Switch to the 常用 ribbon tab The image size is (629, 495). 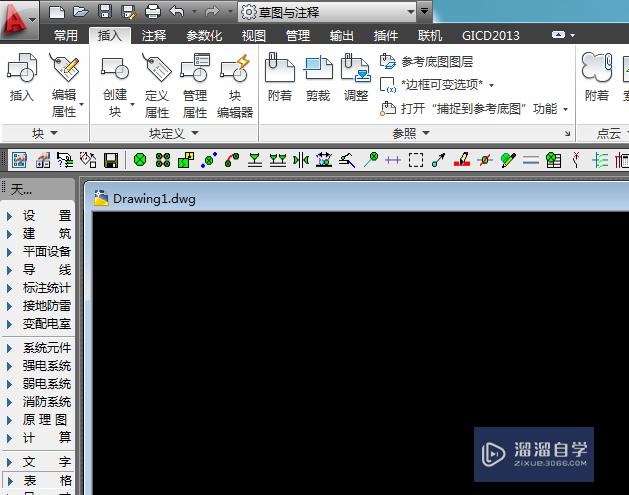pos(66,35)
